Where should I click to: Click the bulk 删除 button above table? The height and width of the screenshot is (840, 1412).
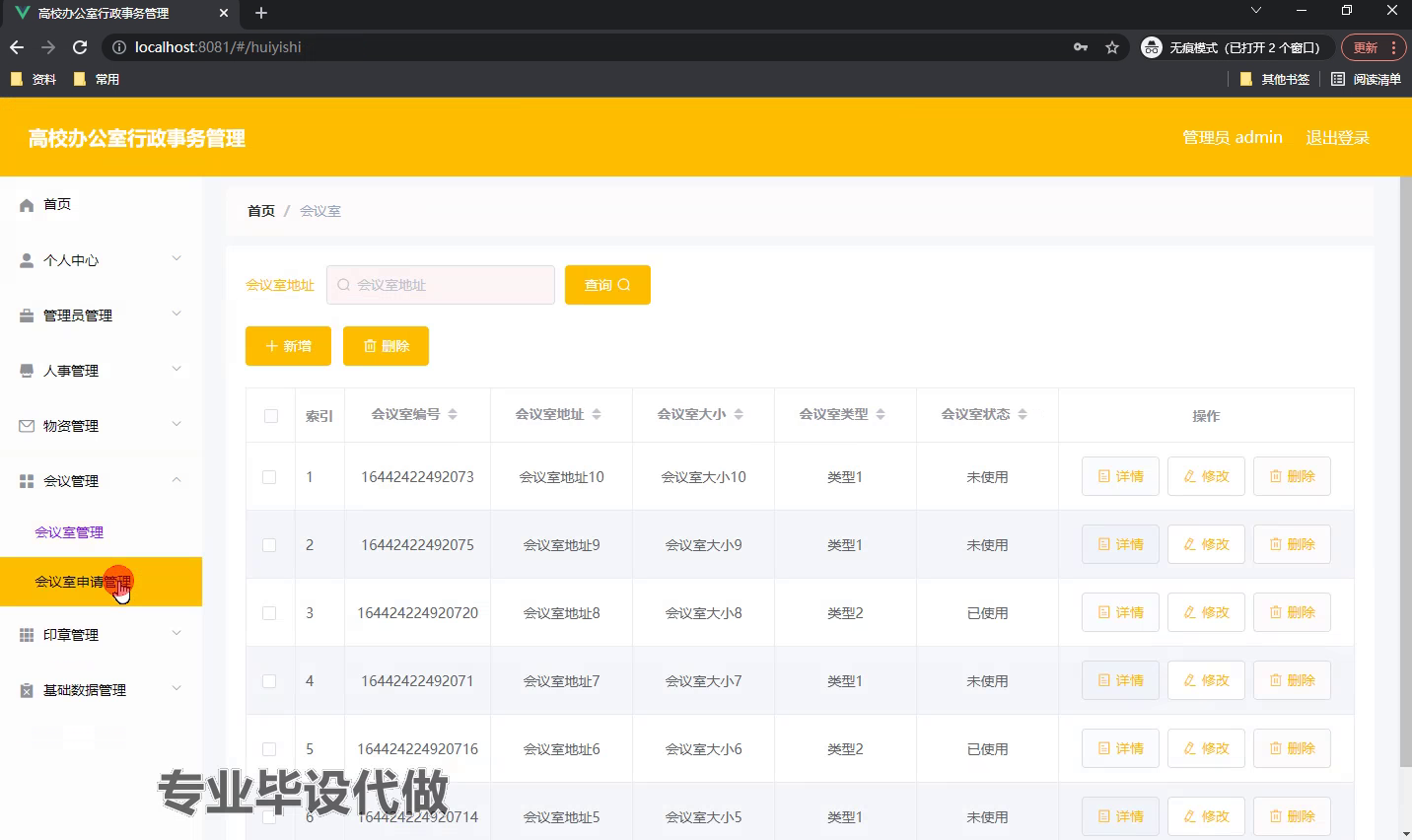[386, 346]
